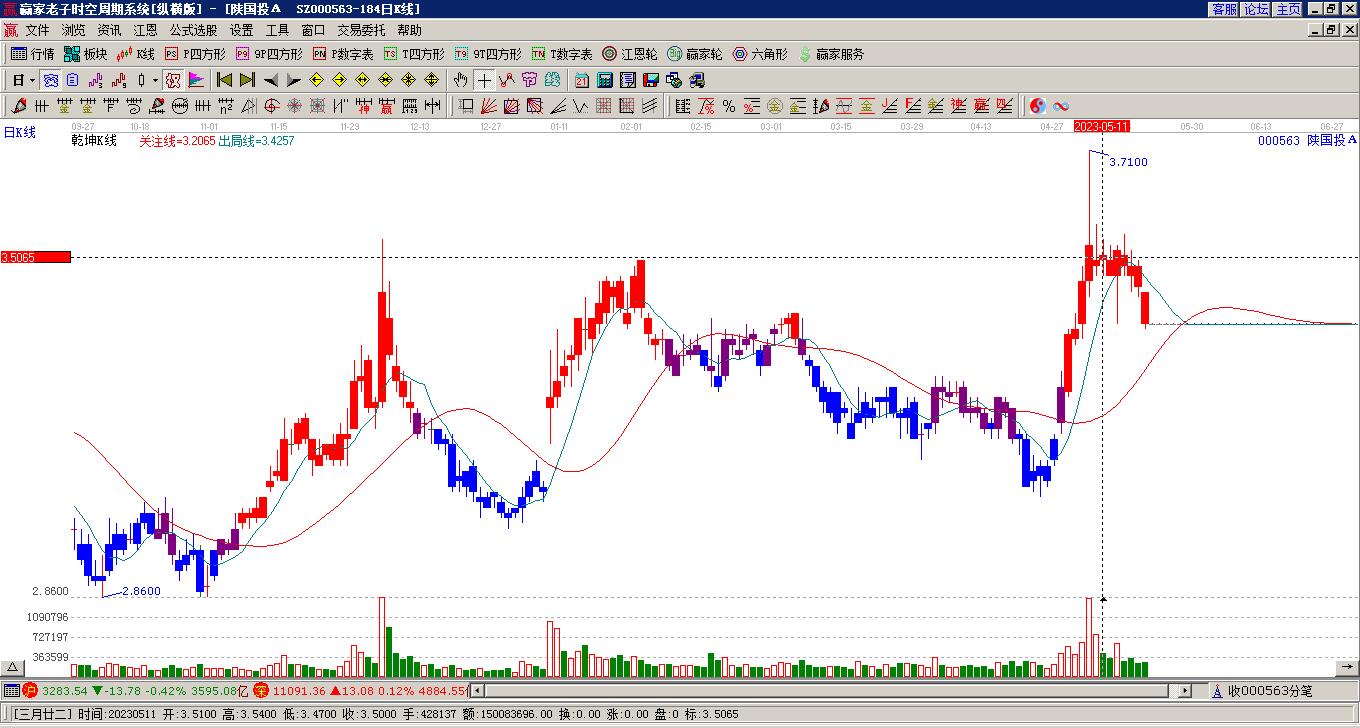1360x728 pixels.
Task: Click the 论坛 forum button
Action: point(1256,9)
